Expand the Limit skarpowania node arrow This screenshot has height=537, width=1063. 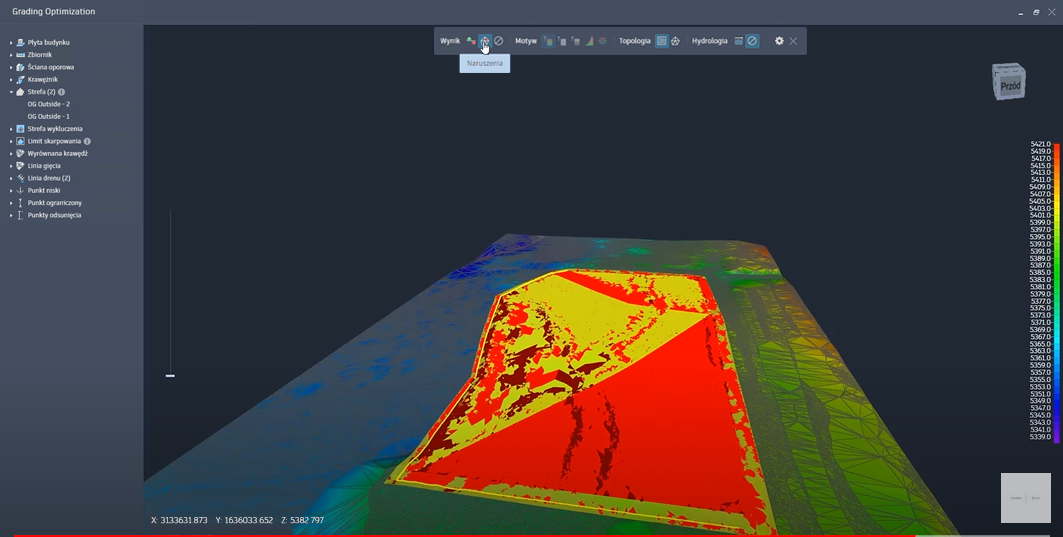pyautogui.click(x=11, y=141)
